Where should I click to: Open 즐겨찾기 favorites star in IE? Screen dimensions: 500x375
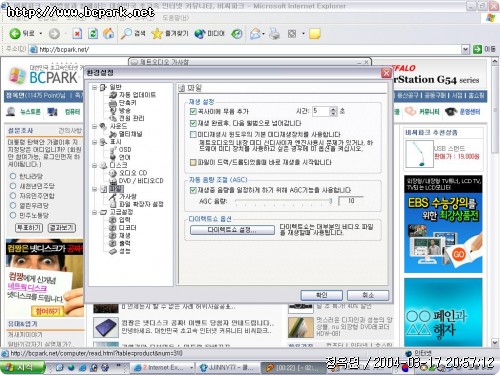click(170, 33)
